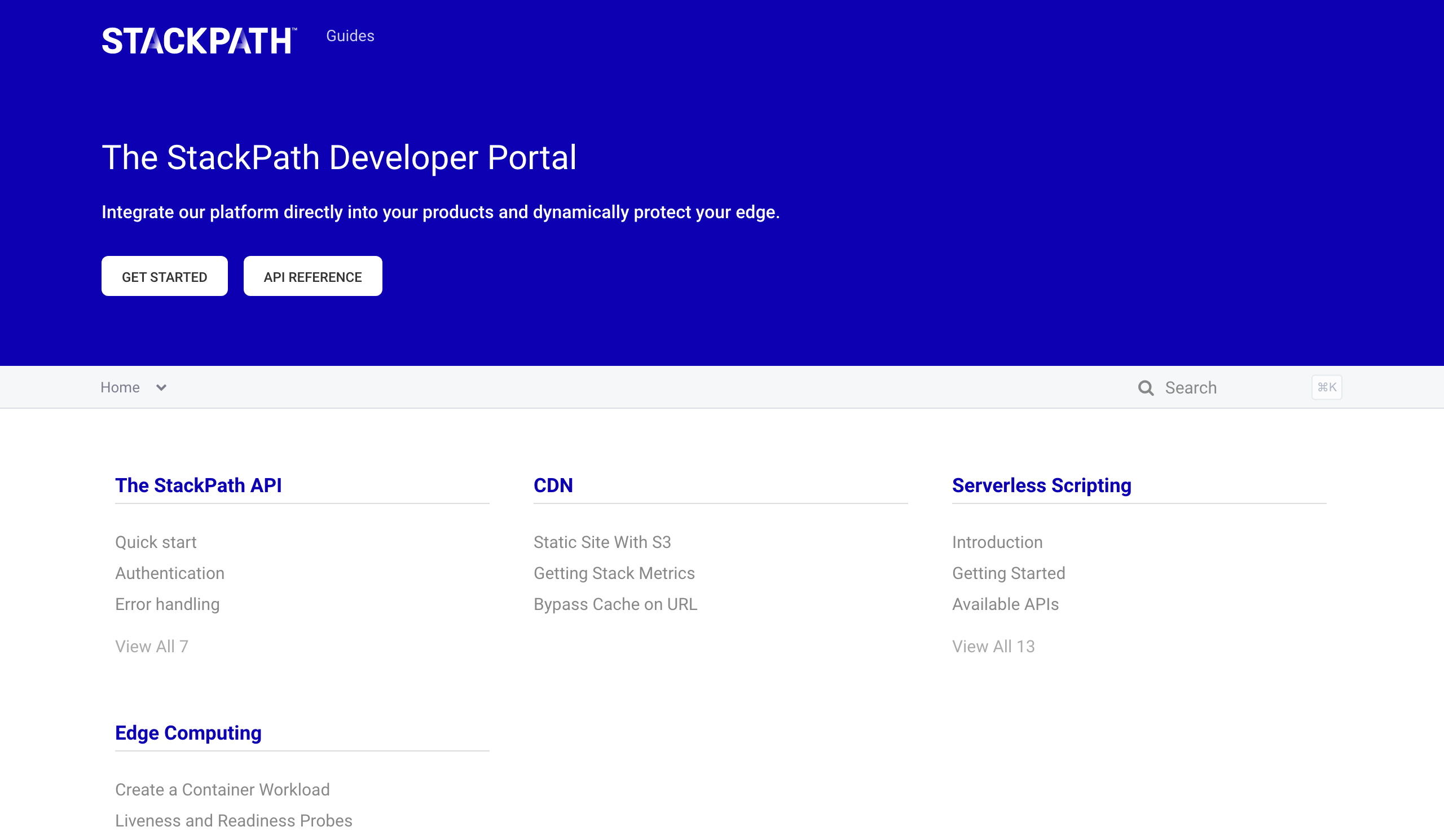Screen dimensions: 1444x840
Task: Open the Available APIs guide
Action: point(1006,604)
